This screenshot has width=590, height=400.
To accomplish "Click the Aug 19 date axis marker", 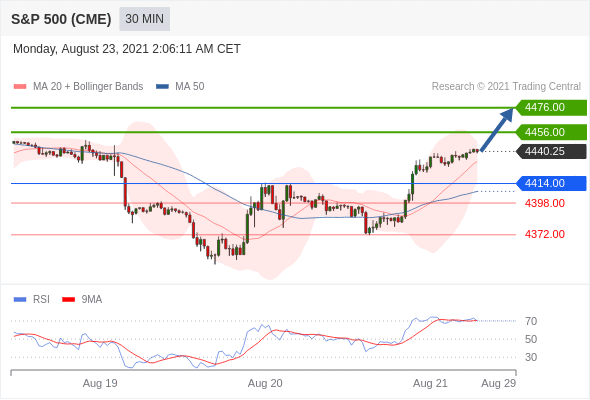I will pos(100,383).
